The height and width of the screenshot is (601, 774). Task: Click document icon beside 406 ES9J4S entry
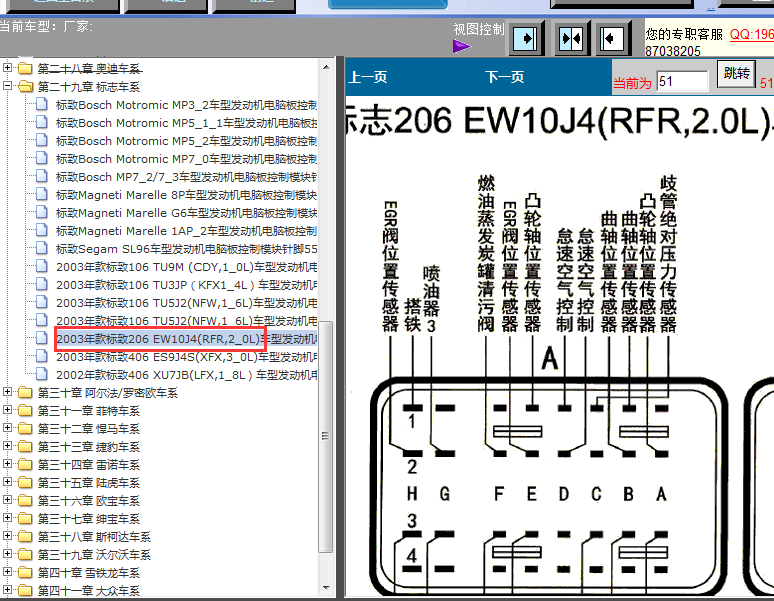click(x=42, y=356)
